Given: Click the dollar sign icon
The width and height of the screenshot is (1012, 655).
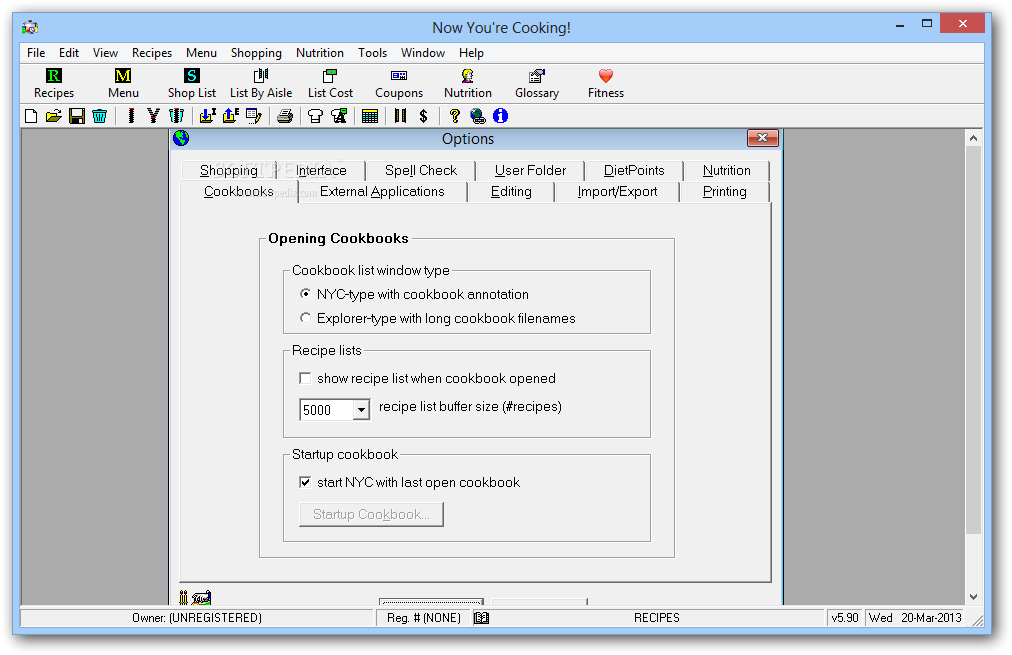Looking at the screenshot, I should pos(423,116).
